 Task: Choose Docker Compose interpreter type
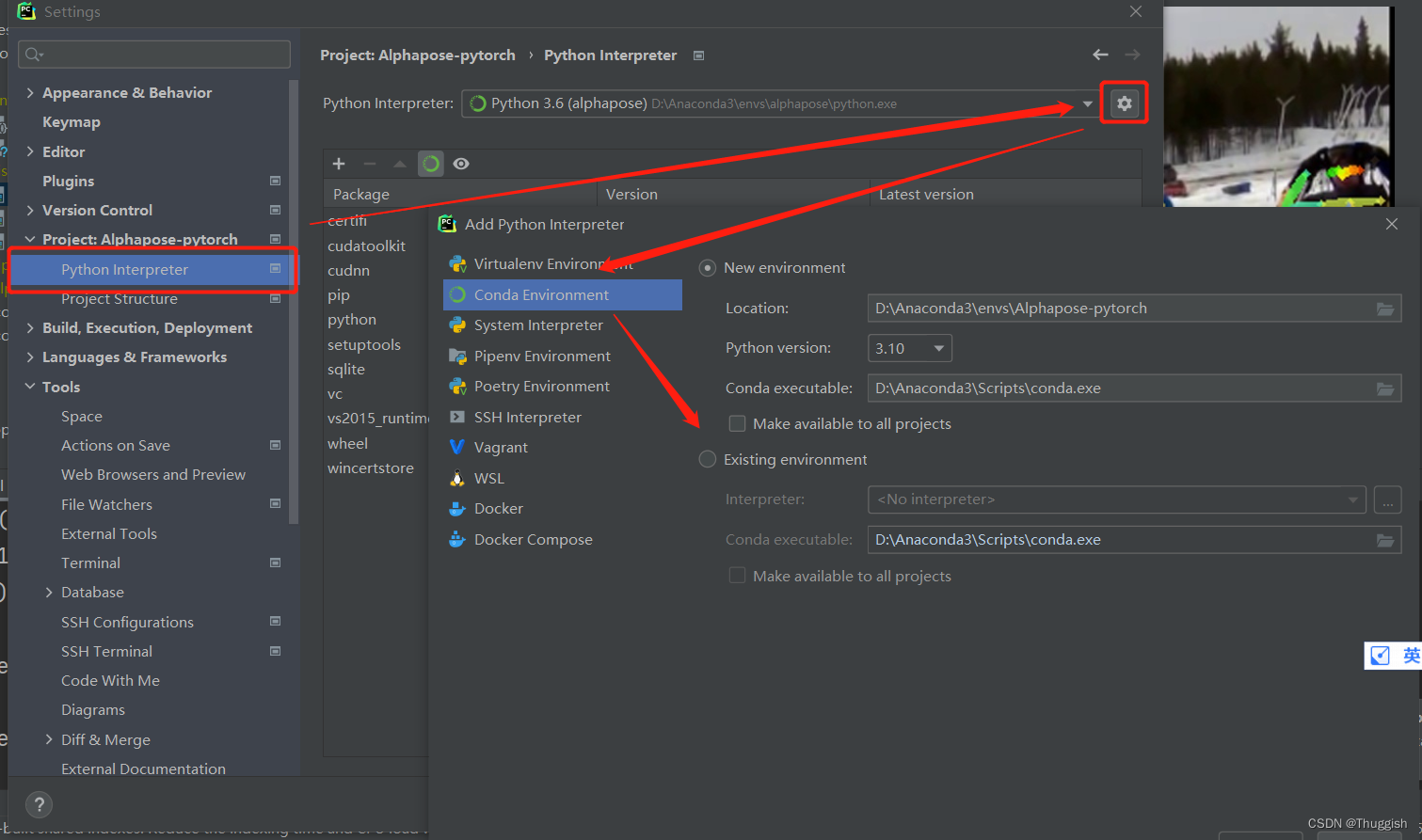tap(563, 540)
